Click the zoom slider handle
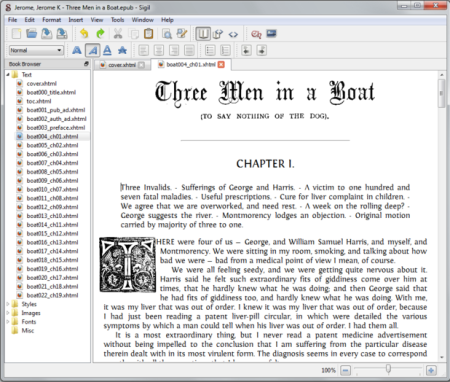The width and height of the screenshot is (450, 382). (388, 368)
